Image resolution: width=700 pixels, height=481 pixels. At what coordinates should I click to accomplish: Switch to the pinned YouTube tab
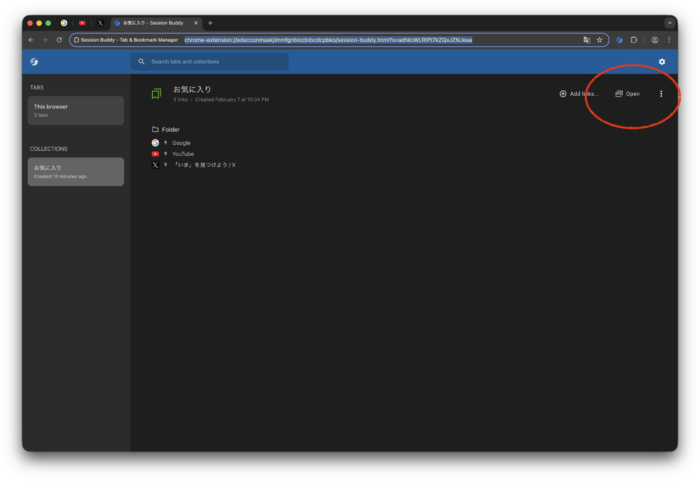(82, 22)
